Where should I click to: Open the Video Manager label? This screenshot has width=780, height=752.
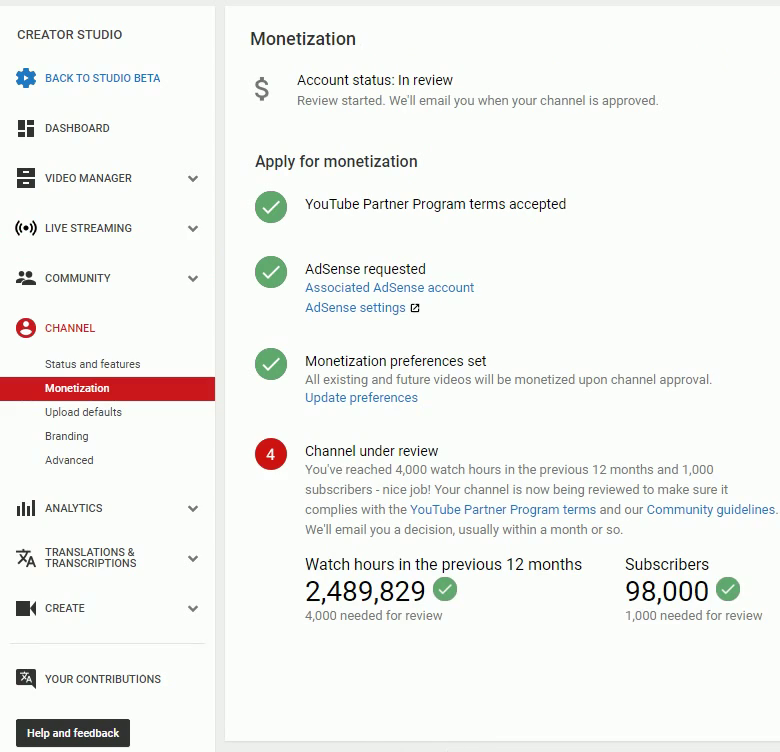click(88, 178)
